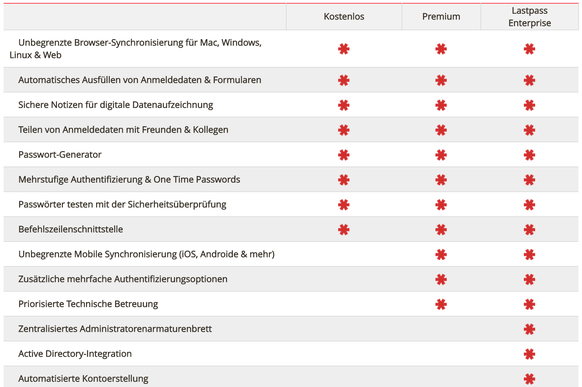Image resolution: width=582 pixels, height=387 pixels.
Task: Click the Premium asterisk for Unbegrenzte Mobile Synchronisierung
Action: coord(441,255)
